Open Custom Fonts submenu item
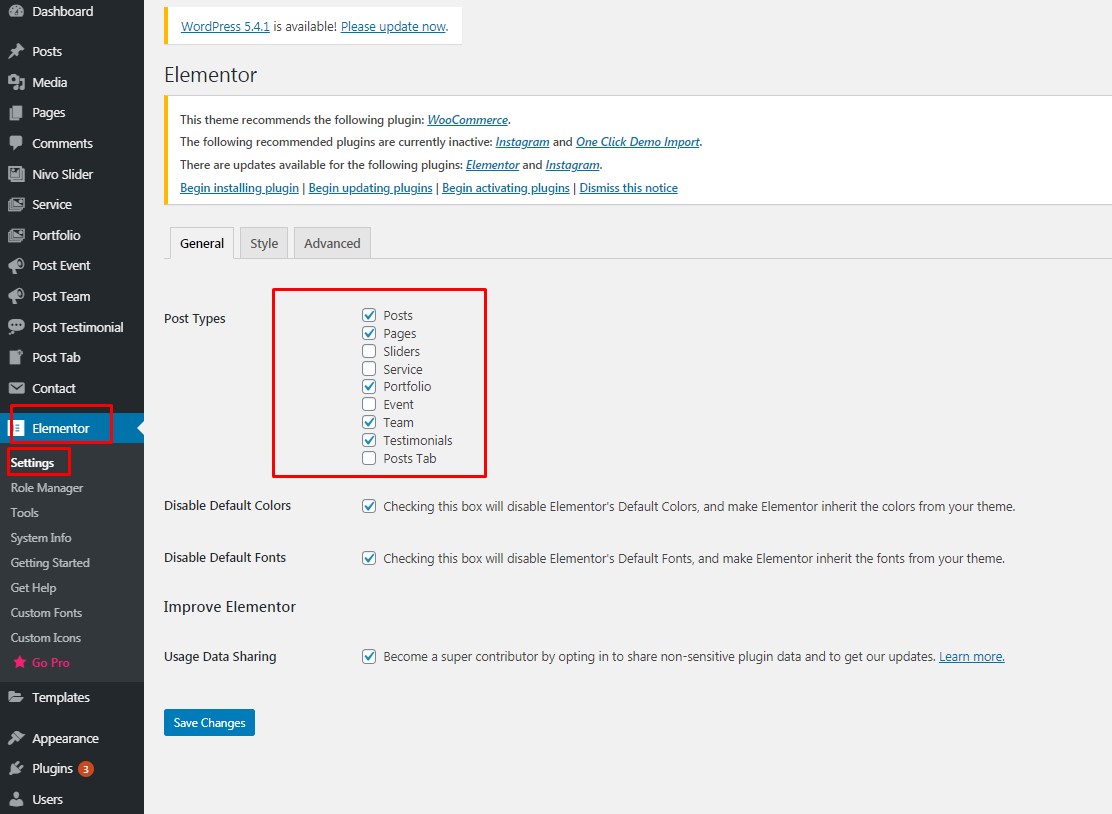Viewport: 1112px width, 814px height. (x=46, y=613)
